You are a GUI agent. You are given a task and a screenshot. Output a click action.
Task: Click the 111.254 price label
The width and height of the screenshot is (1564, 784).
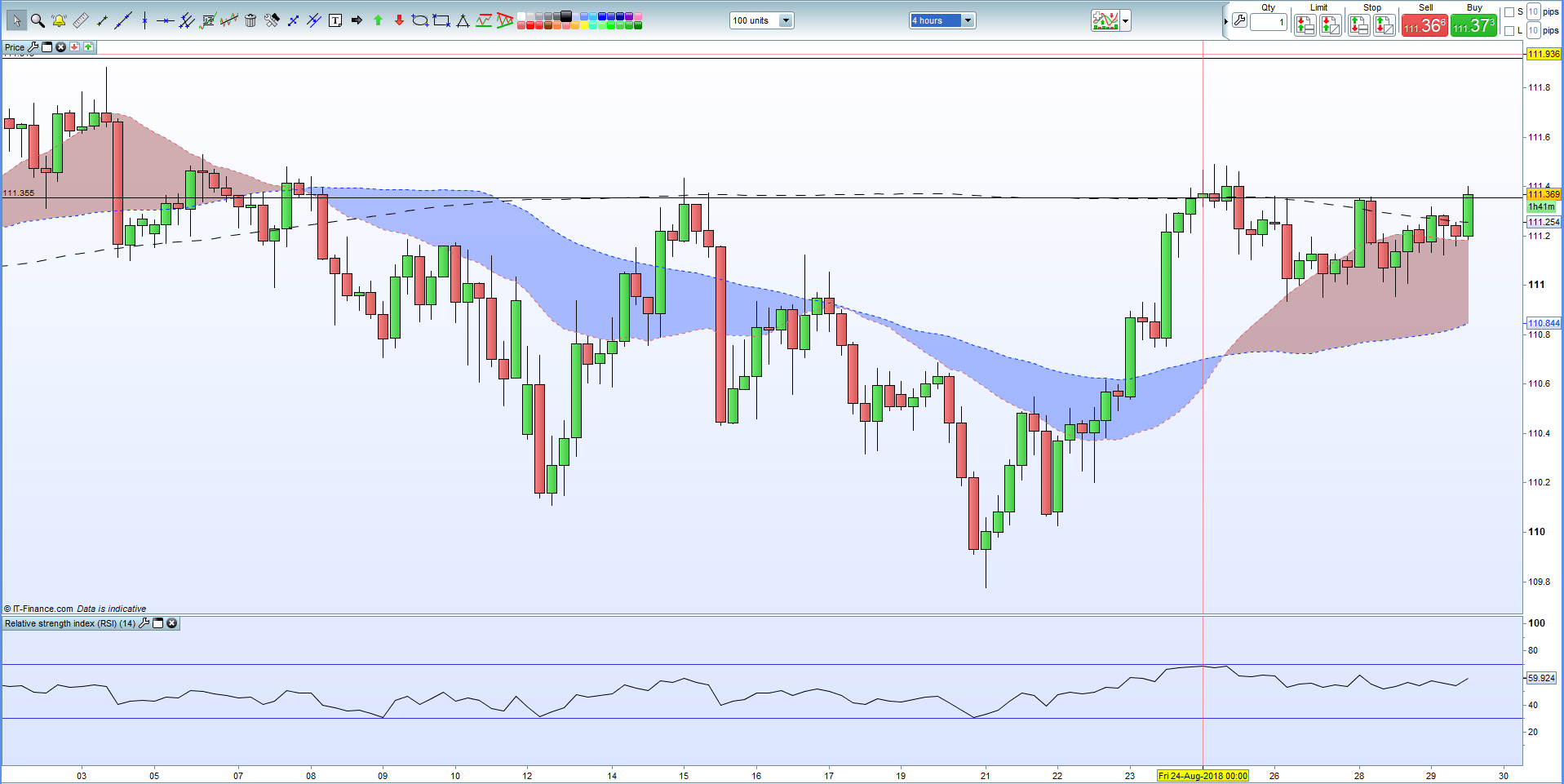click(x=1544, y=222)
